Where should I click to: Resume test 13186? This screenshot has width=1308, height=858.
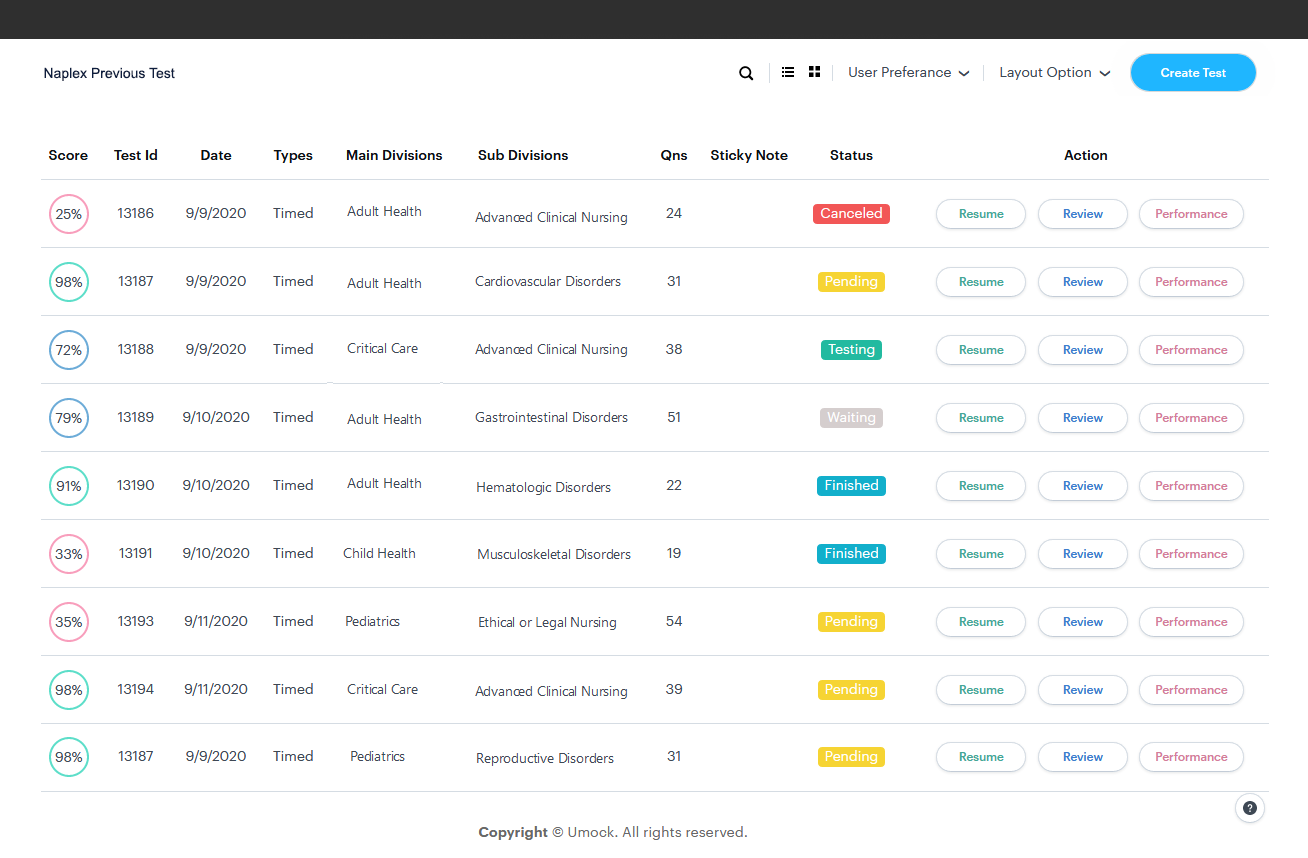pos(981,214)
